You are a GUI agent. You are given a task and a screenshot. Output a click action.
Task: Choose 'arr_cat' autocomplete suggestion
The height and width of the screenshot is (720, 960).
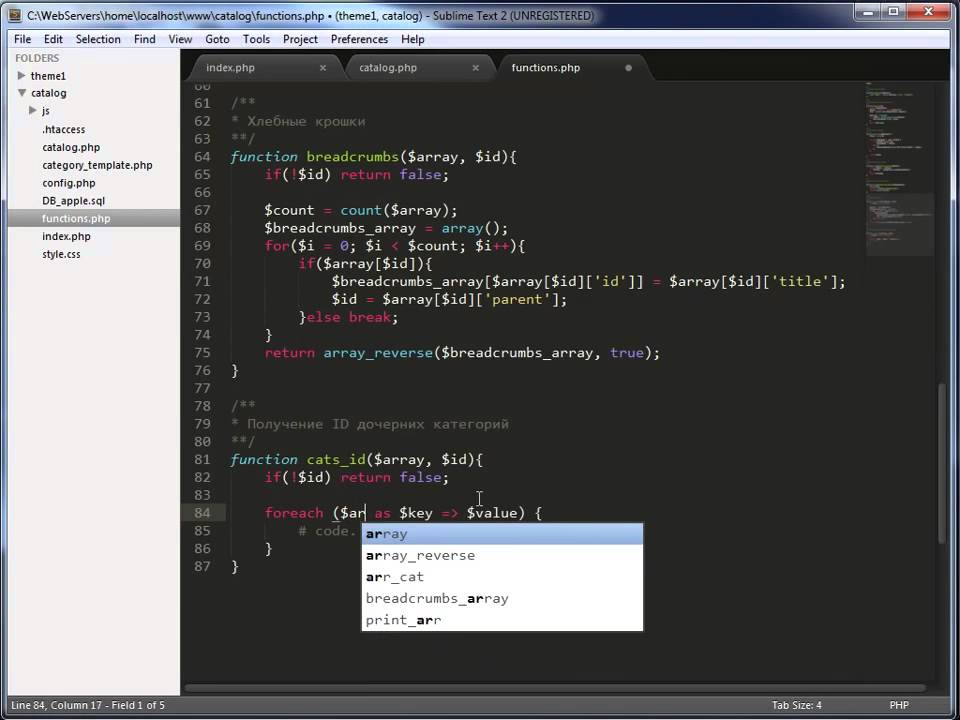(x=503, y=577)
